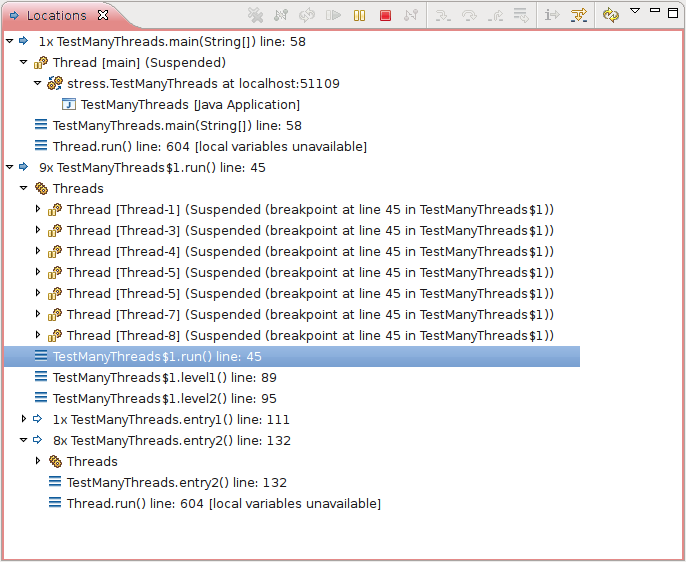Expand the 1x TestManyThreads.entry1() location group

click(24, 419)
